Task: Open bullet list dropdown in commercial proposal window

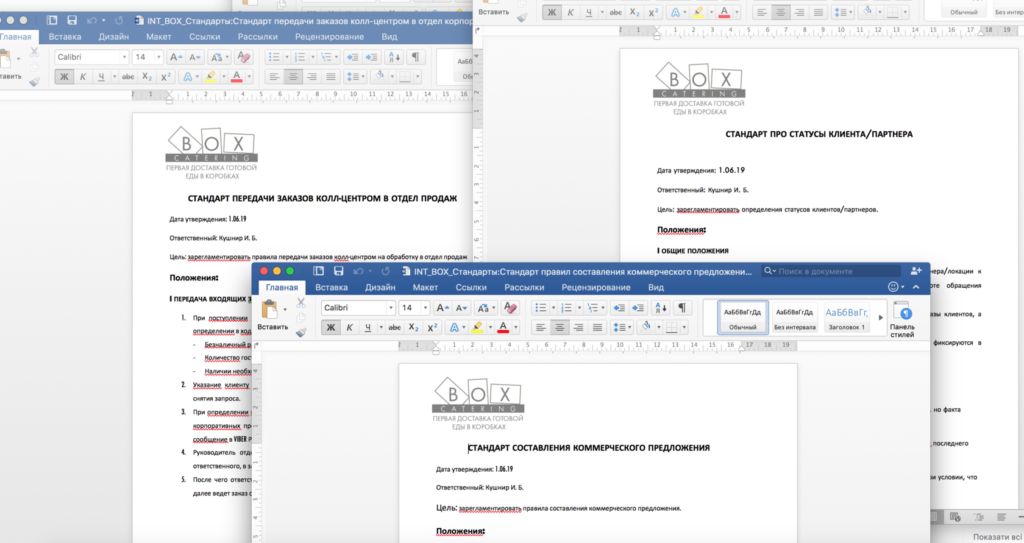Action: pyautogui.click(x=553, y=308)
